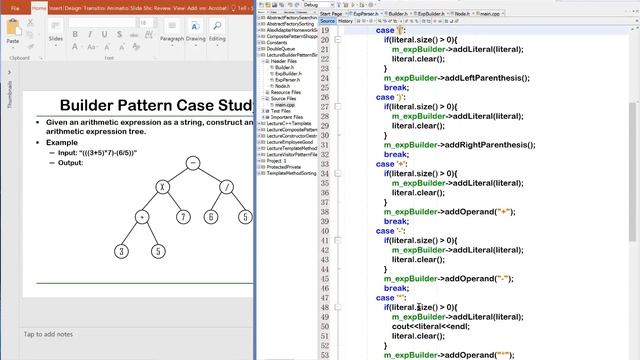Click the 'Tap to add notes' area
This screenshot has height=360, width=640.
(x=48, y=334)
